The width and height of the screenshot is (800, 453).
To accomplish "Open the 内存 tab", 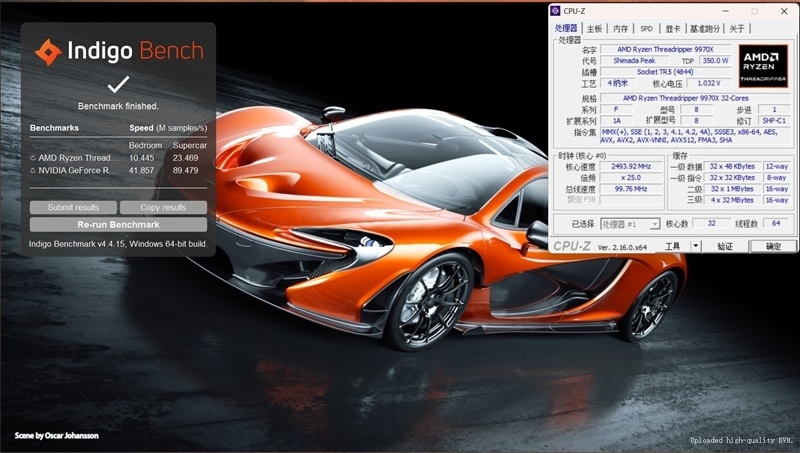I will (621, 29).
